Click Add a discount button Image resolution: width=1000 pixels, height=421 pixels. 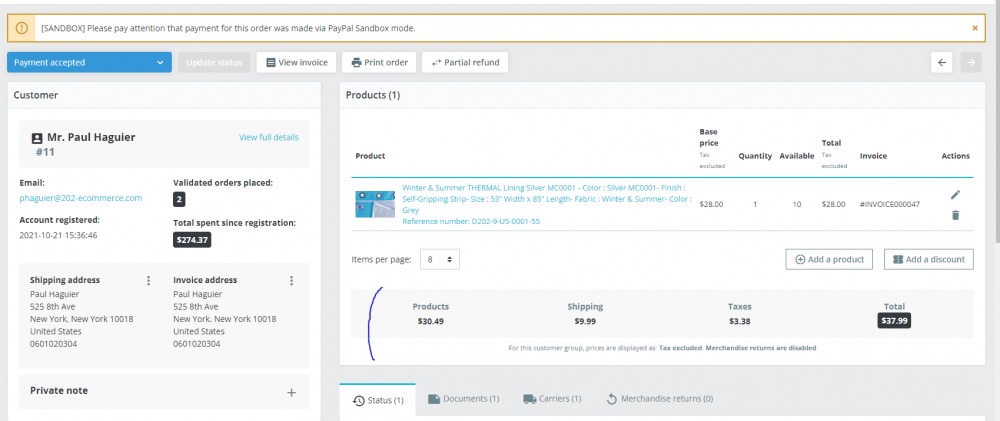pyautogui.click(x=929, y=260)
